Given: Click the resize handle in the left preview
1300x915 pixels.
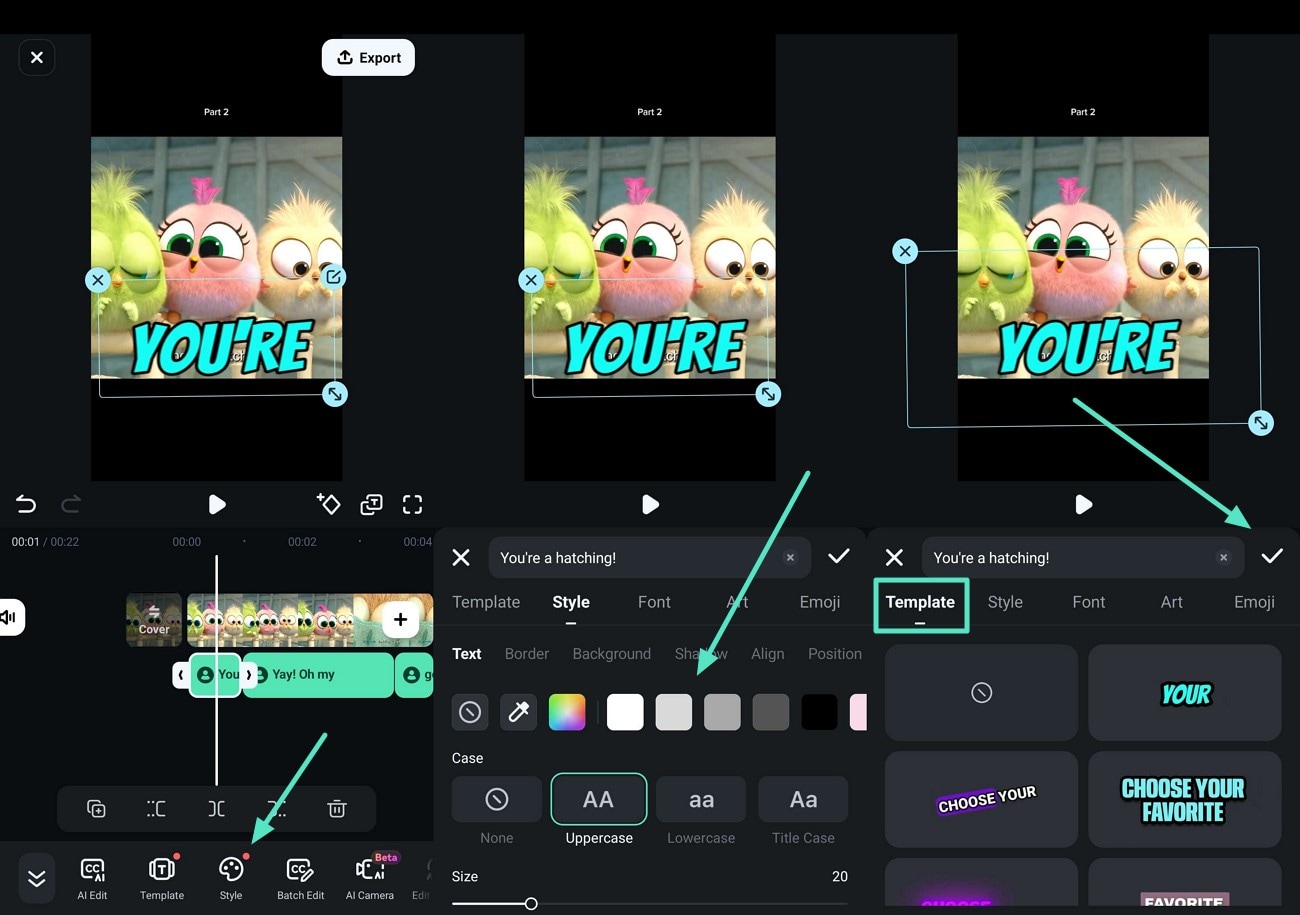Looking at the screenshot, I should 335,395.
